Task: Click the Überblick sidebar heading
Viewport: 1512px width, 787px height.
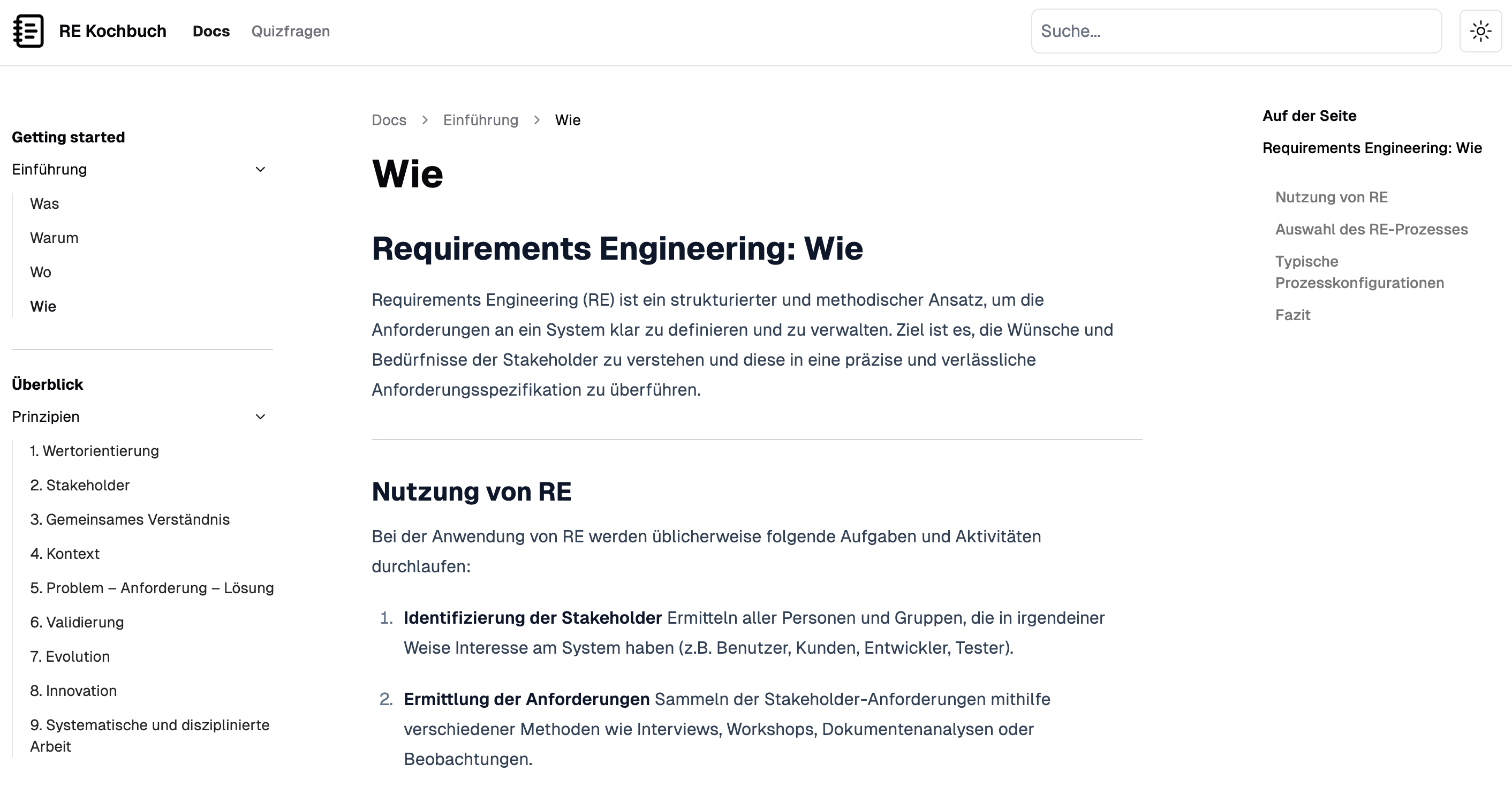Action: click(x=47, y=384)
